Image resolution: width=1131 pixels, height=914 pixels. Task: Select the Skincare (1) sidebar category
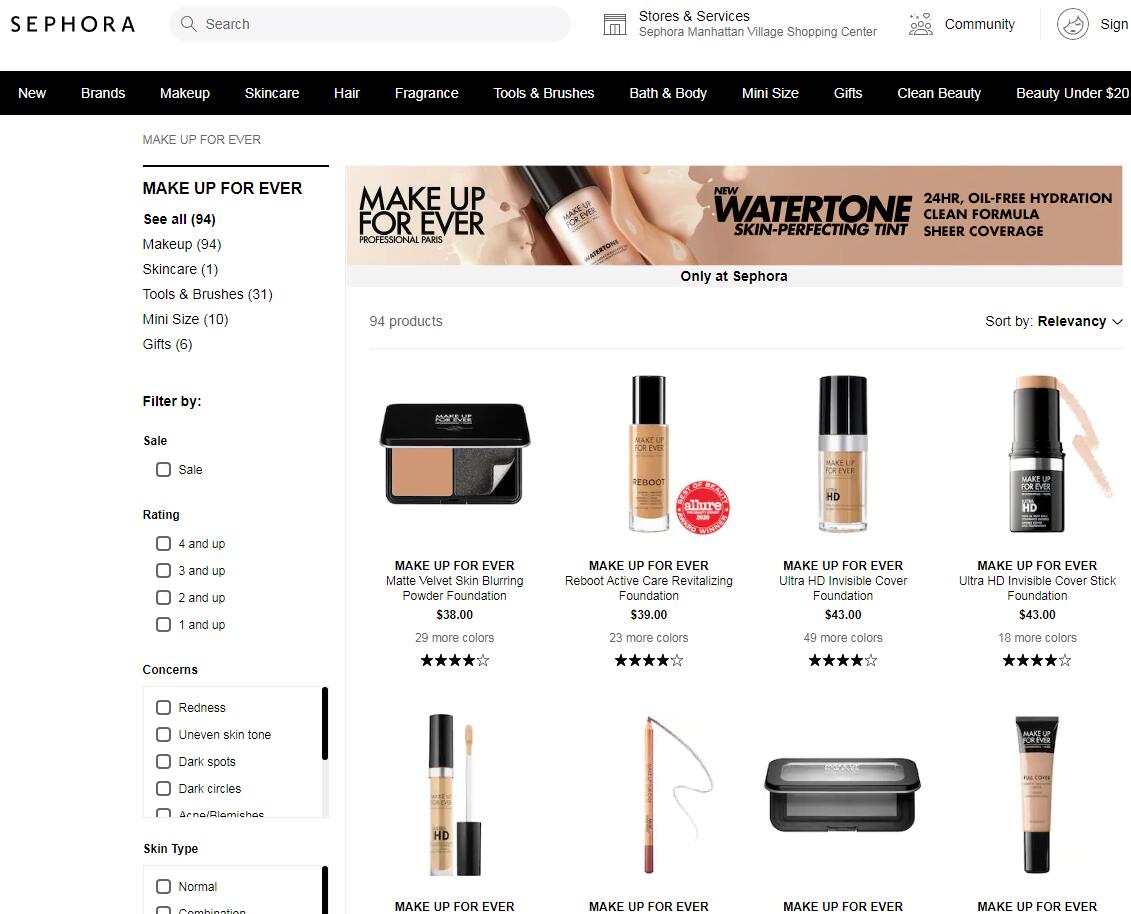click(180, 269)
